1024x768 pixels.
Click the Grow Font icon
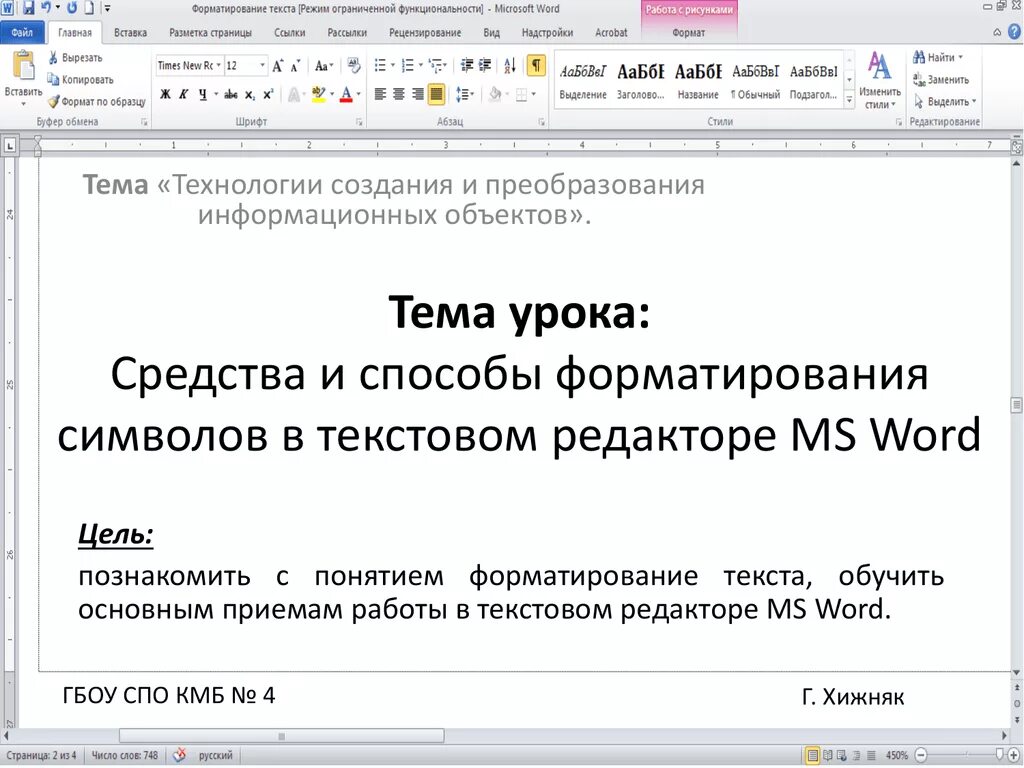pyautogui.click(x=278, y=66)
